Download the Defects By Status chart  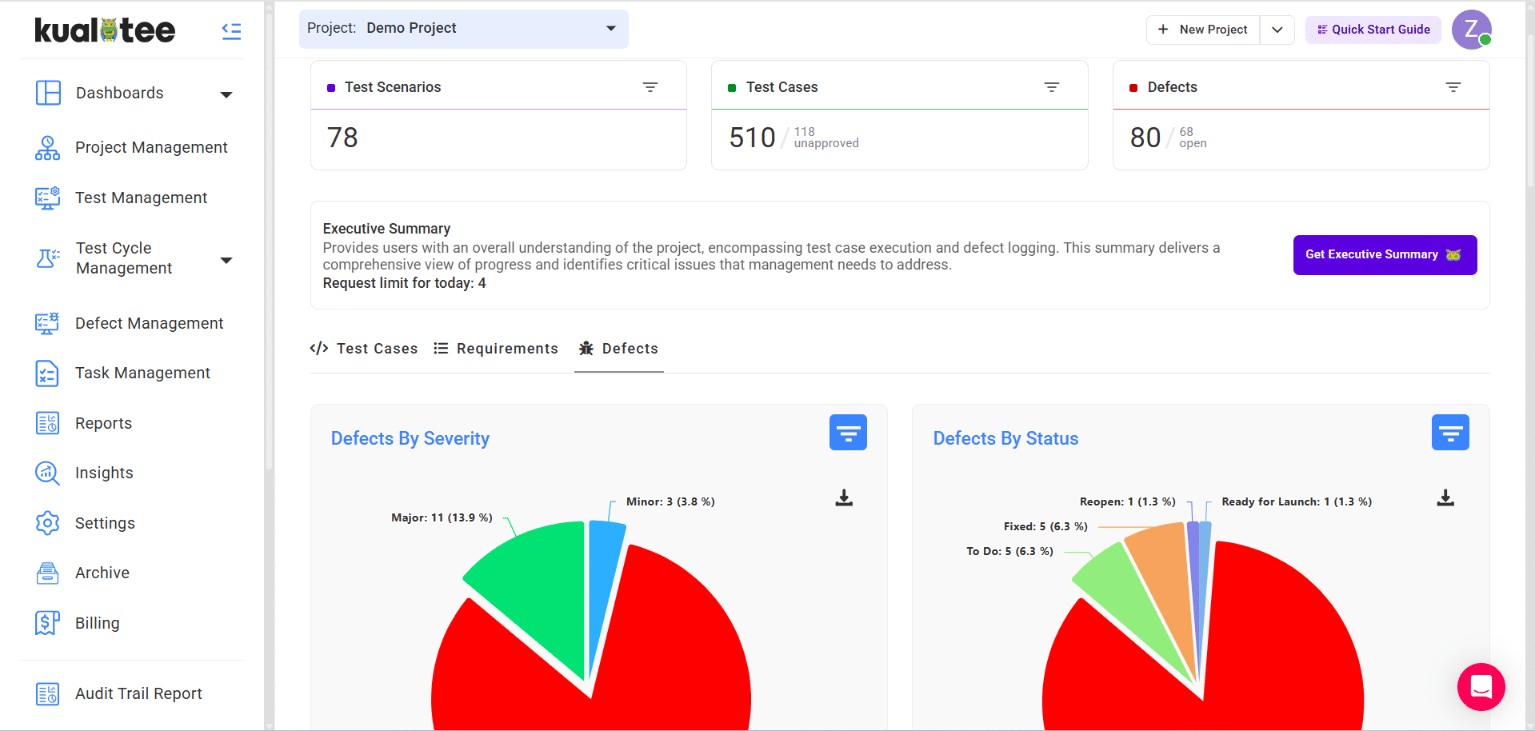1445,498
